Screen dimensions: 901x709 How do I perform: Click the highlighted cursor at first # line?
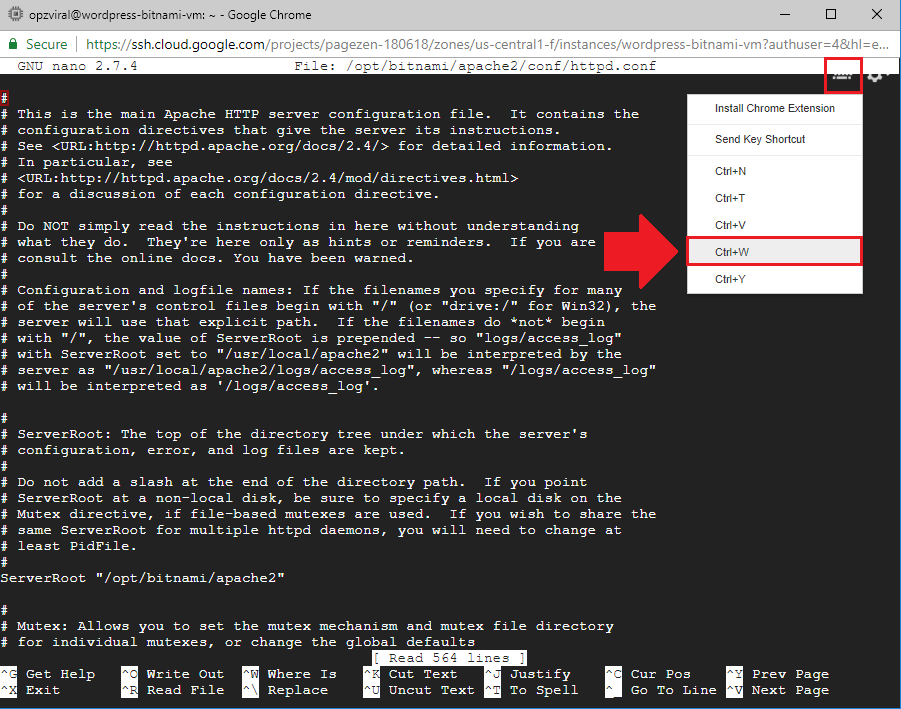pos(4,98)
